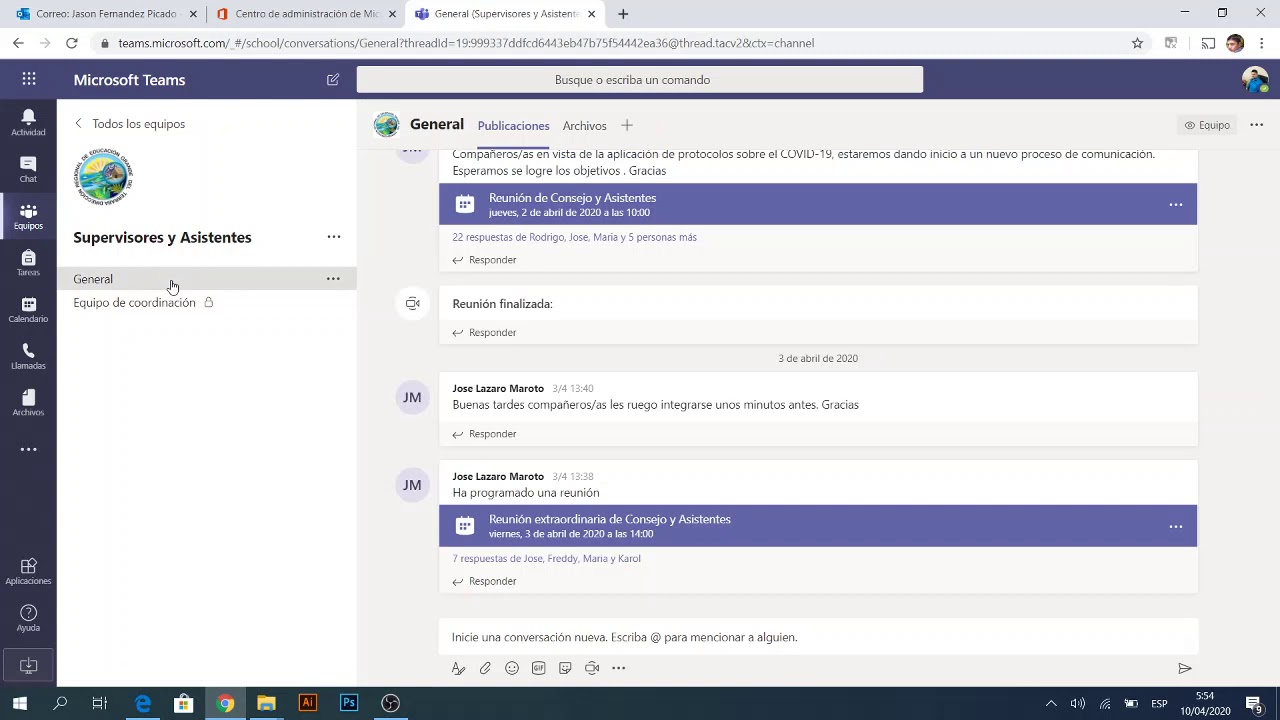Click the Supervisores y Asistentes team logo
Screen dimensions: 1280x720
103,177
